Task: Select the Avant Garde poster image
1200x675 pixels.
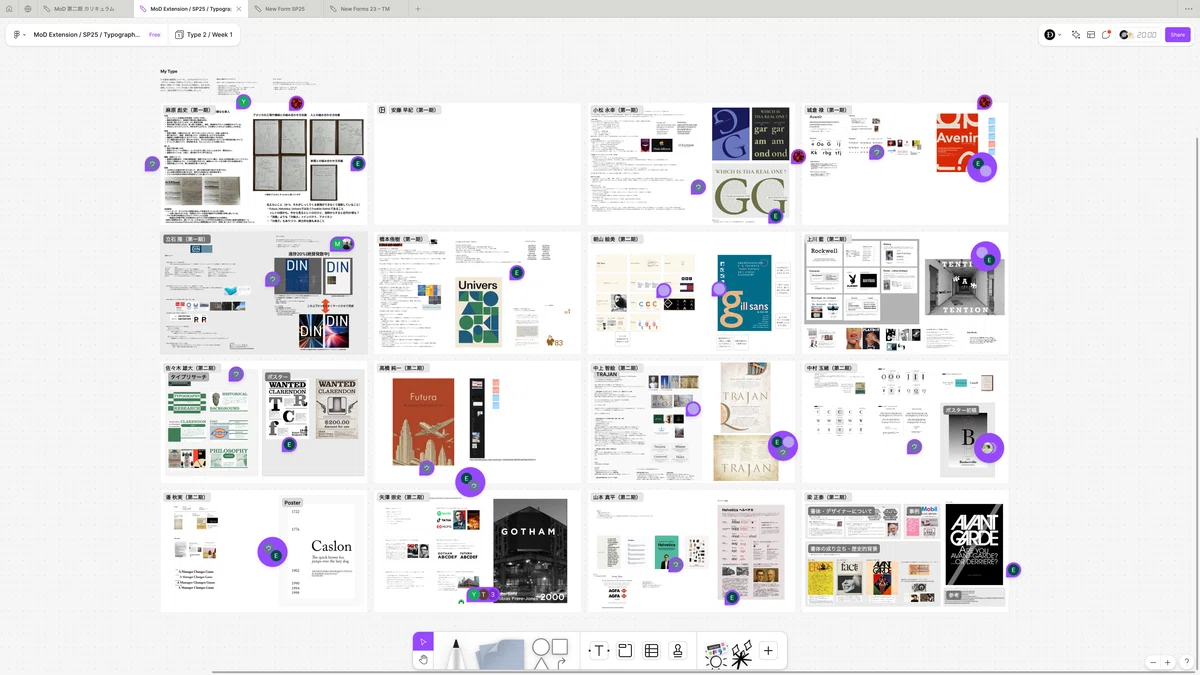Action: (974, 544)
